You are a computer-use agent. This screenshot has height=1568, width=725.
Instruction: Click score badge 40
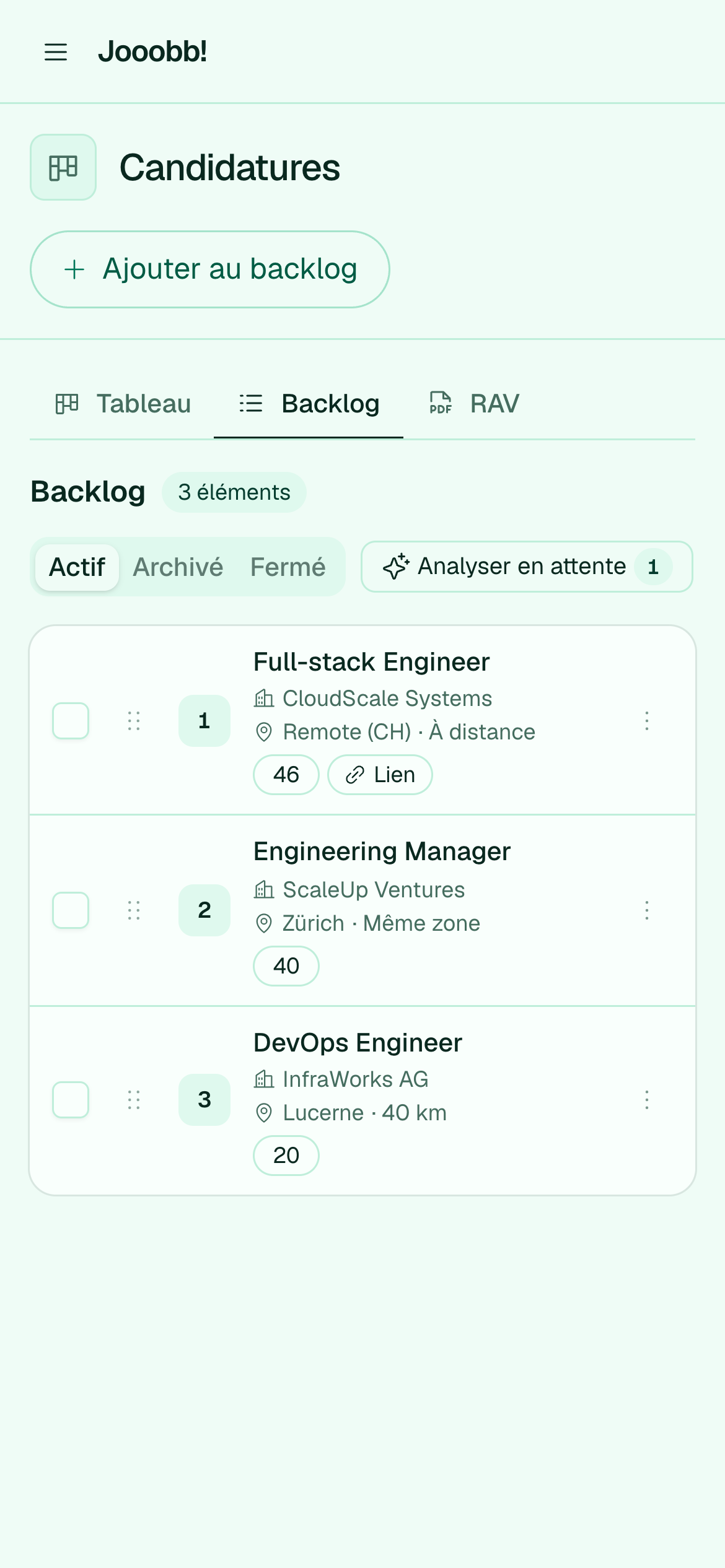click(x=286, y=966)
